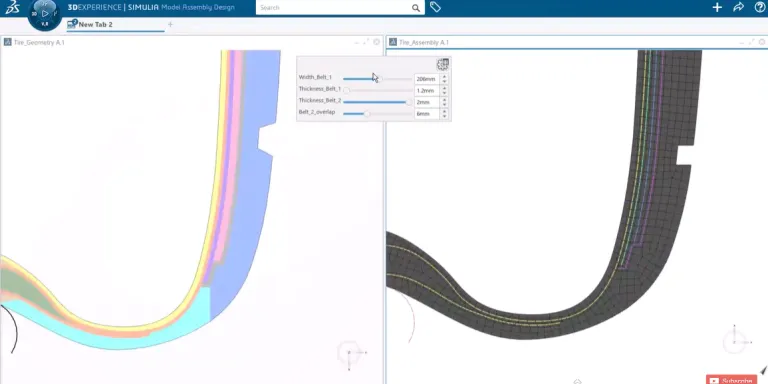Click the Model Assembly Design app title

[x=198, y=7]
